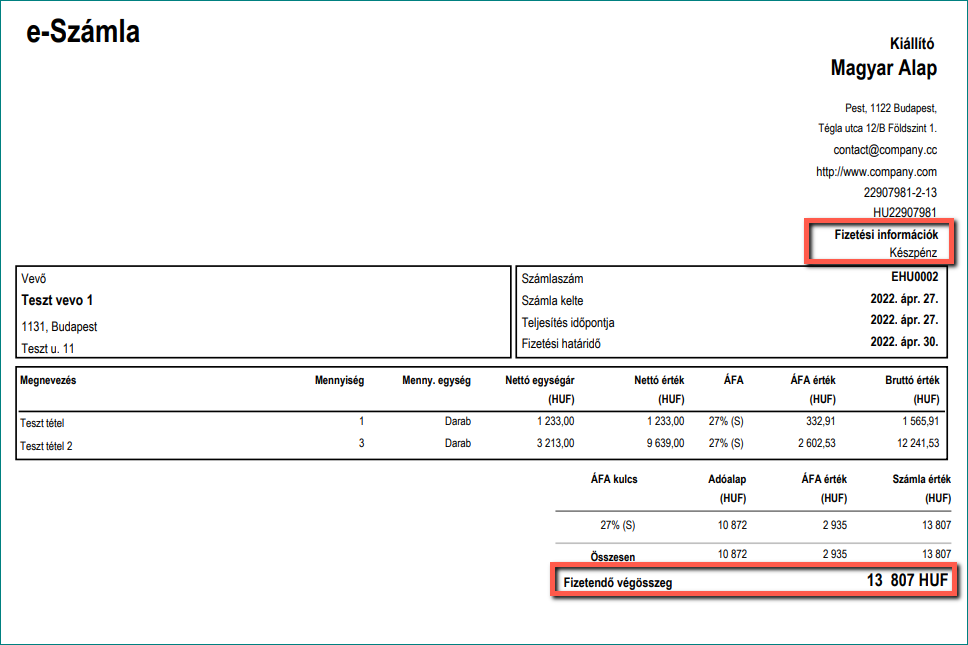Select the Fizetendő végösszeg label
Viewport: 968px width, 645px height.
(617, 583)
